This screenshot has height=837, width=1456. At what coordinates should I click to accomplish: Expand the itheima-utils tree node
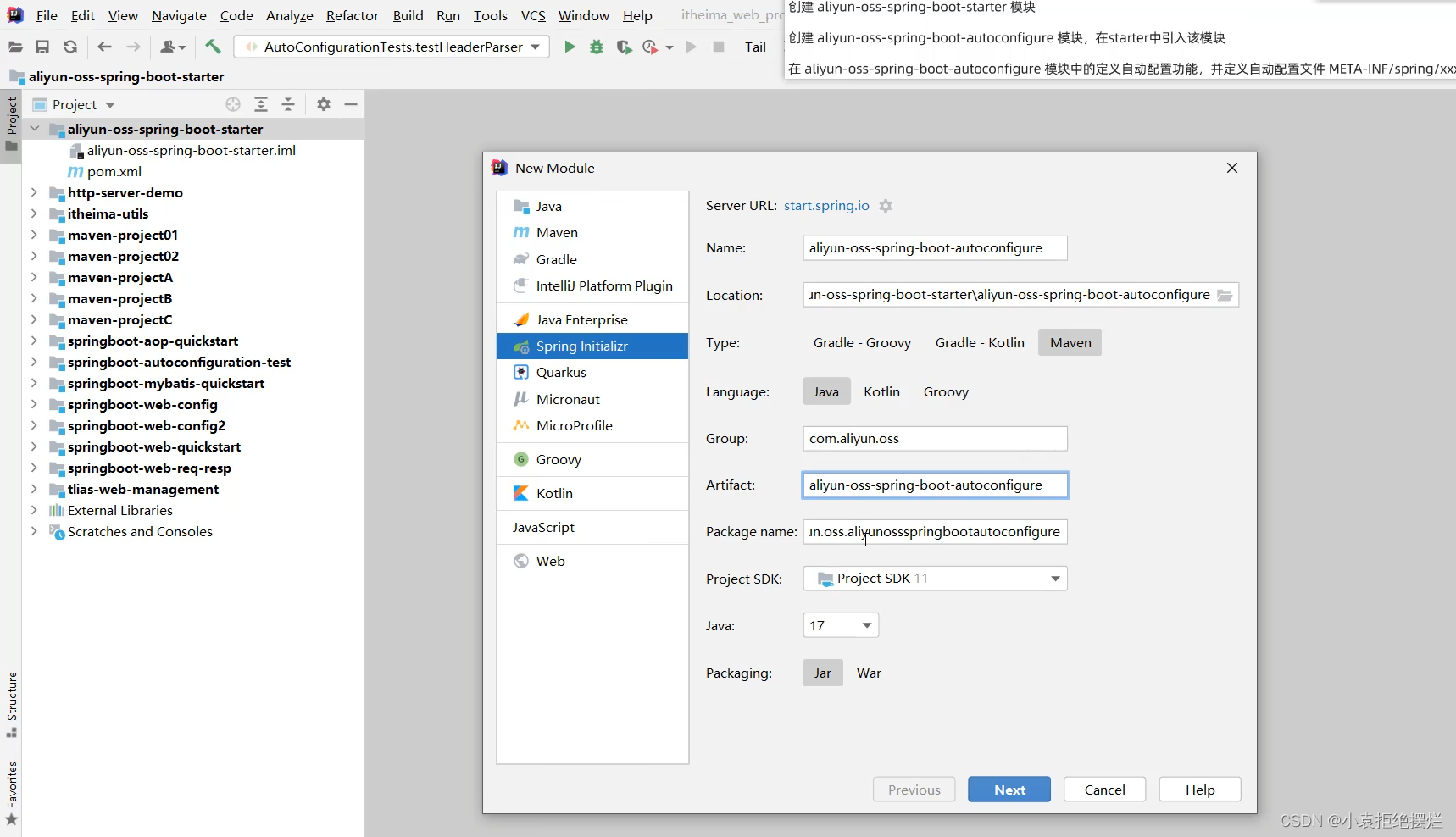[x=35, y=213]
